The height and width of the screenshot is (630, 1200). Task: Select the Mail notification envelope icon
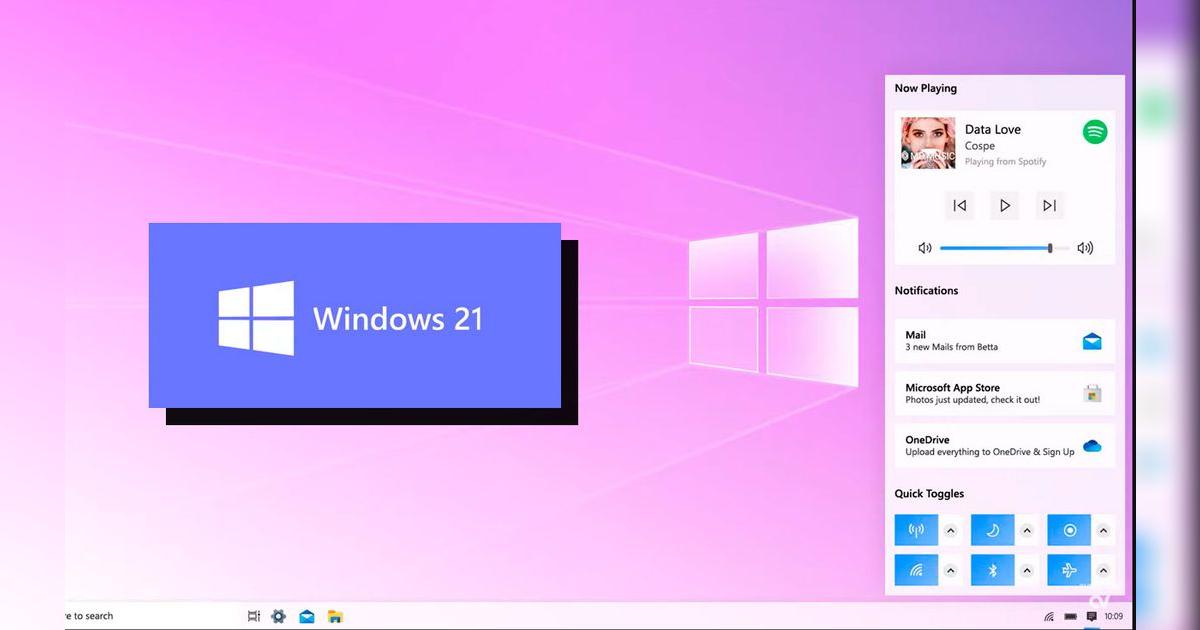pos(1091,341)
